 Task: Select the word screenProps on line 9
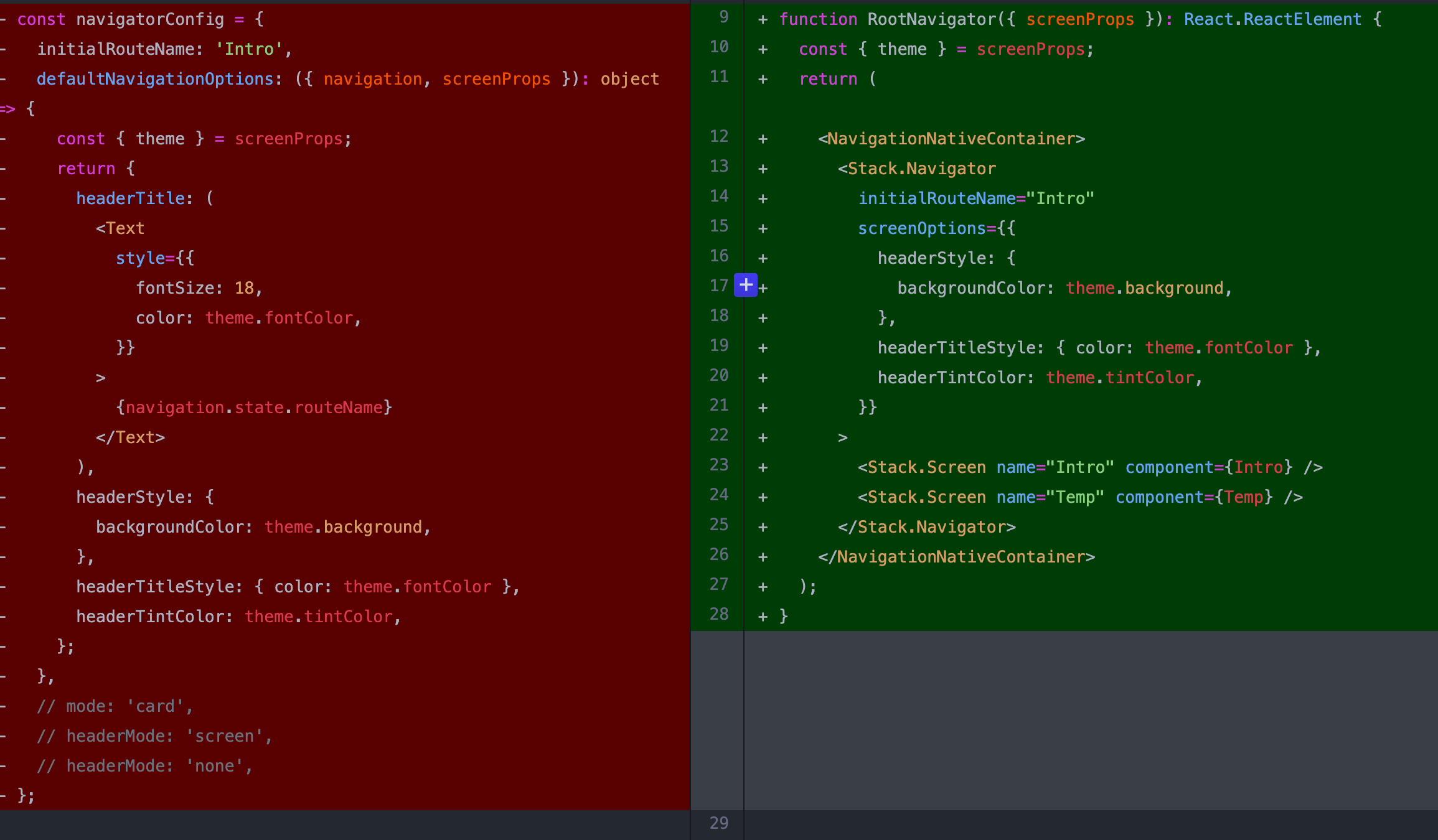point(1080,19)
